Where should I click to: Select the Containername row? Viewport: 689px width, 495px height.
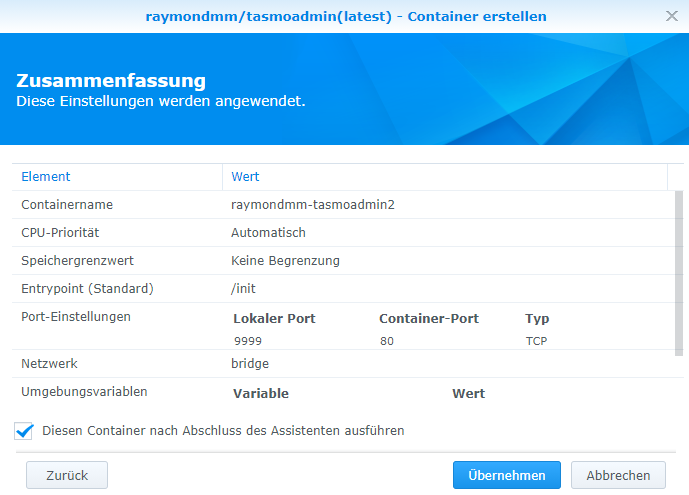344,205
